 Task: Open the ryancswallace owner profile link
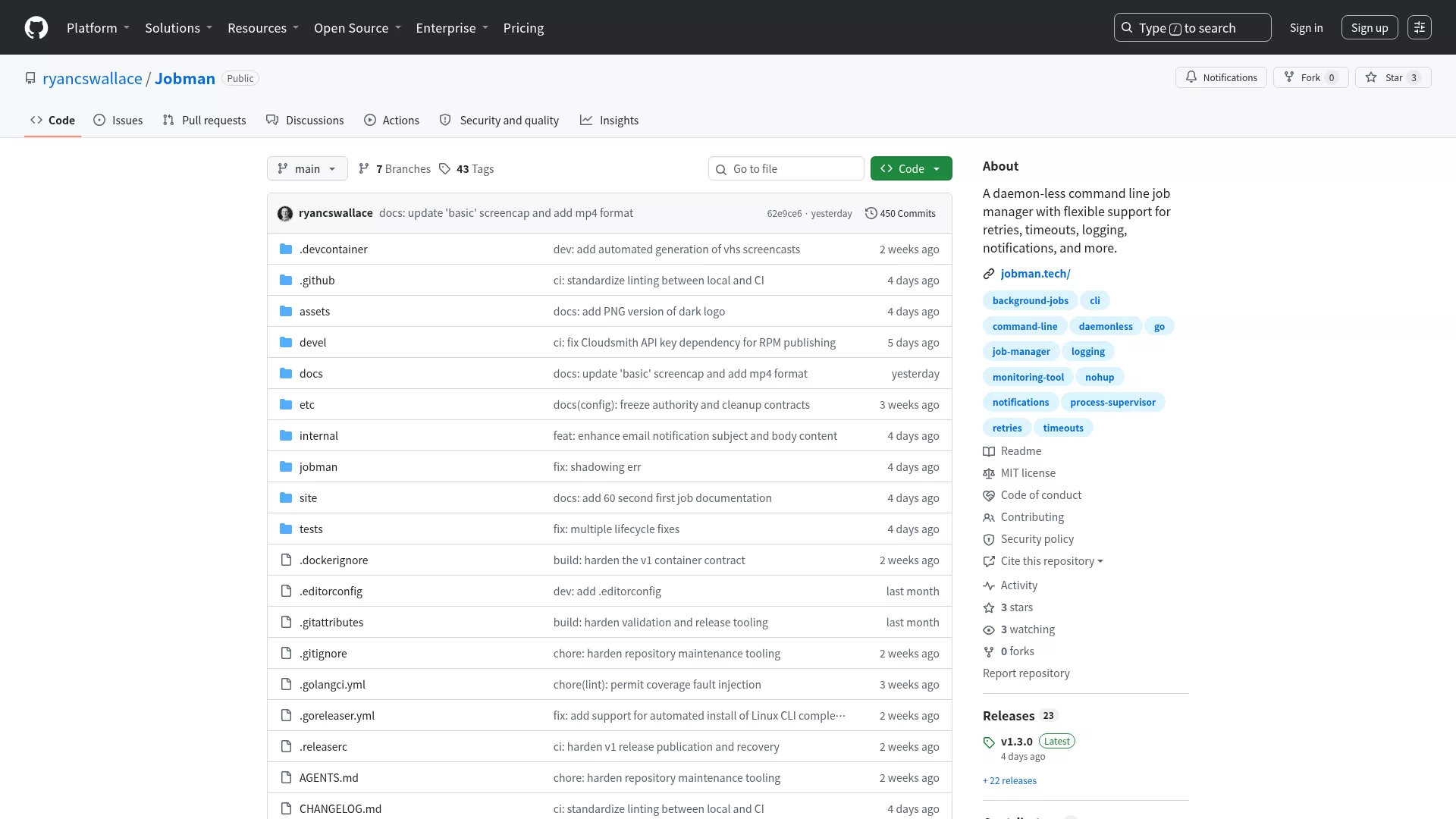click(93, 79)
